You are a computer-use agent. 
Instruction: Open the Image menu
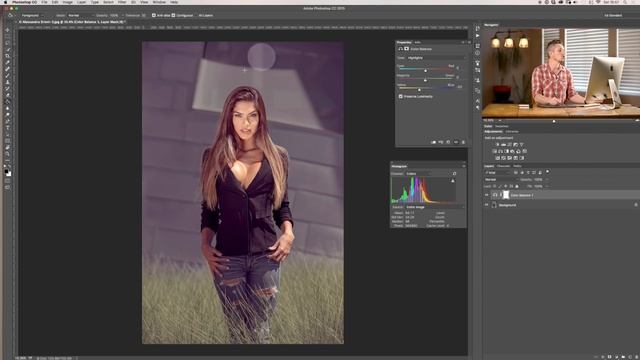[x=67, y=2]
